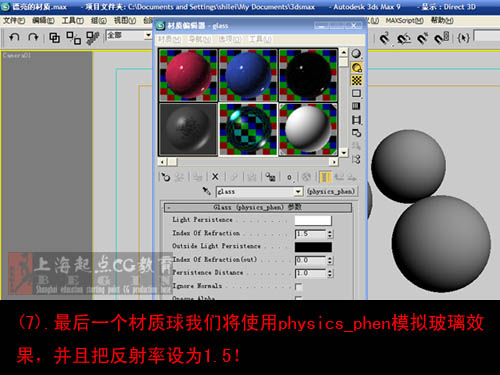Select the dark gray bumpy sample sphere
Image resolution: width=500 pixels, height=375 pixels.
coord(188,129)
